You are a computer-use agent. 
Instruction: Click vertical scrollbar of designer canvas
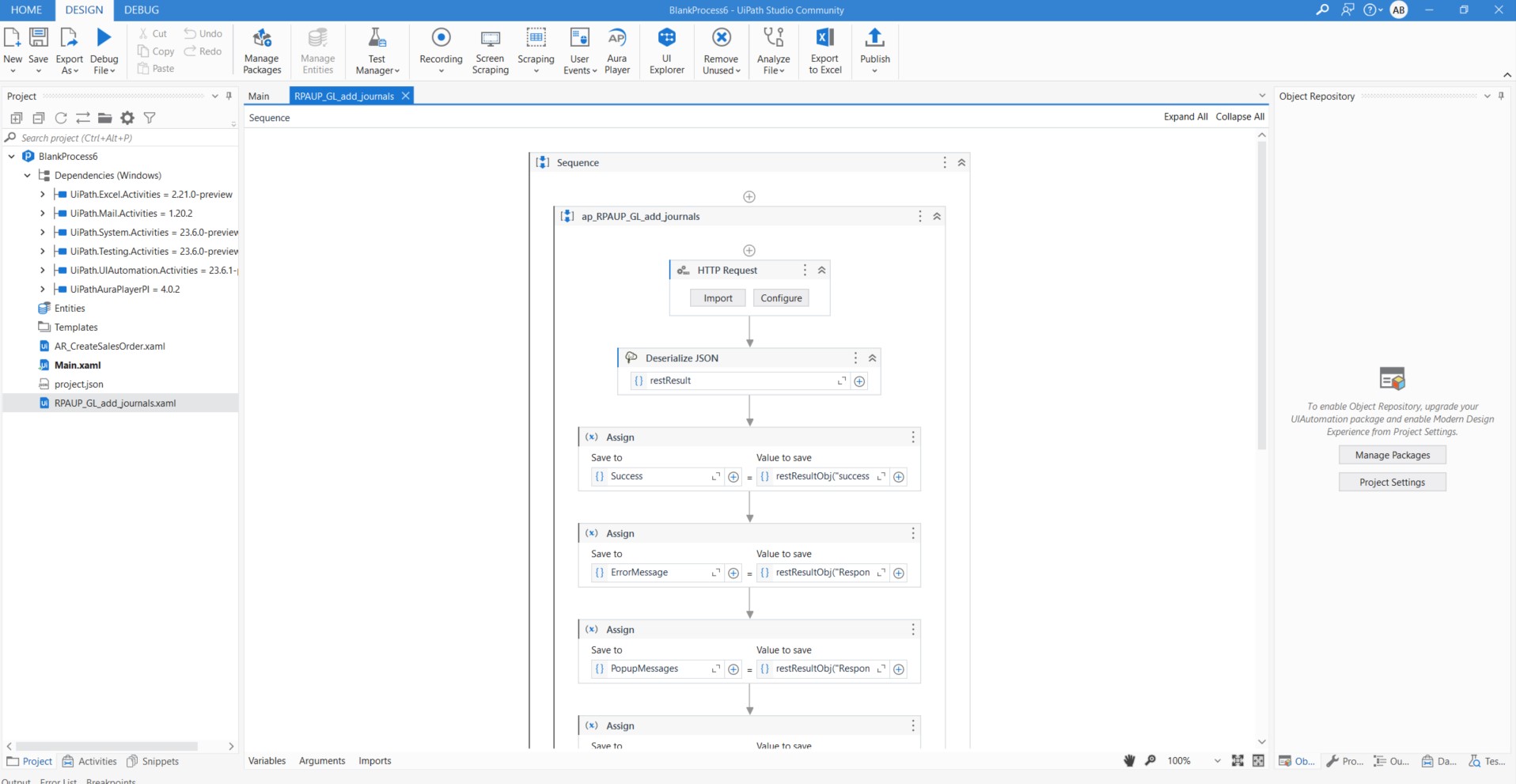pos(1262,295)
